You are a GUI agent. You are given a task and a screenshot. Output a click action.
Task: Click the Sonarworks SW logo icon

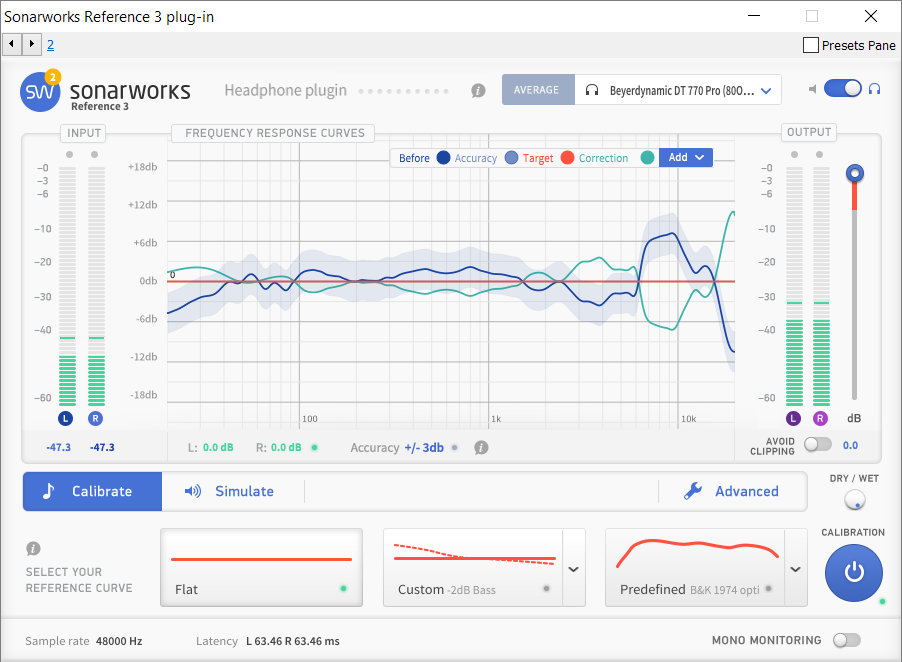coord(40,92)
